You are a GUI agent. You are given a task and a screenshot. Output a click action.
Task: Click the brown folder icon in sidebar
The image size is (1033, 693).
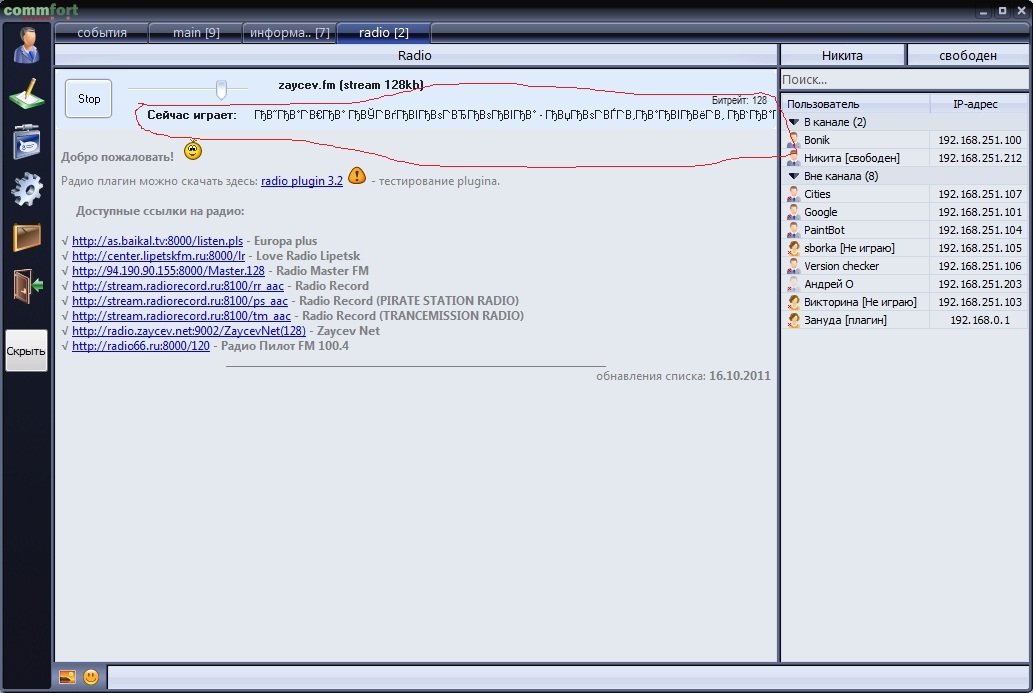[26, 237]
